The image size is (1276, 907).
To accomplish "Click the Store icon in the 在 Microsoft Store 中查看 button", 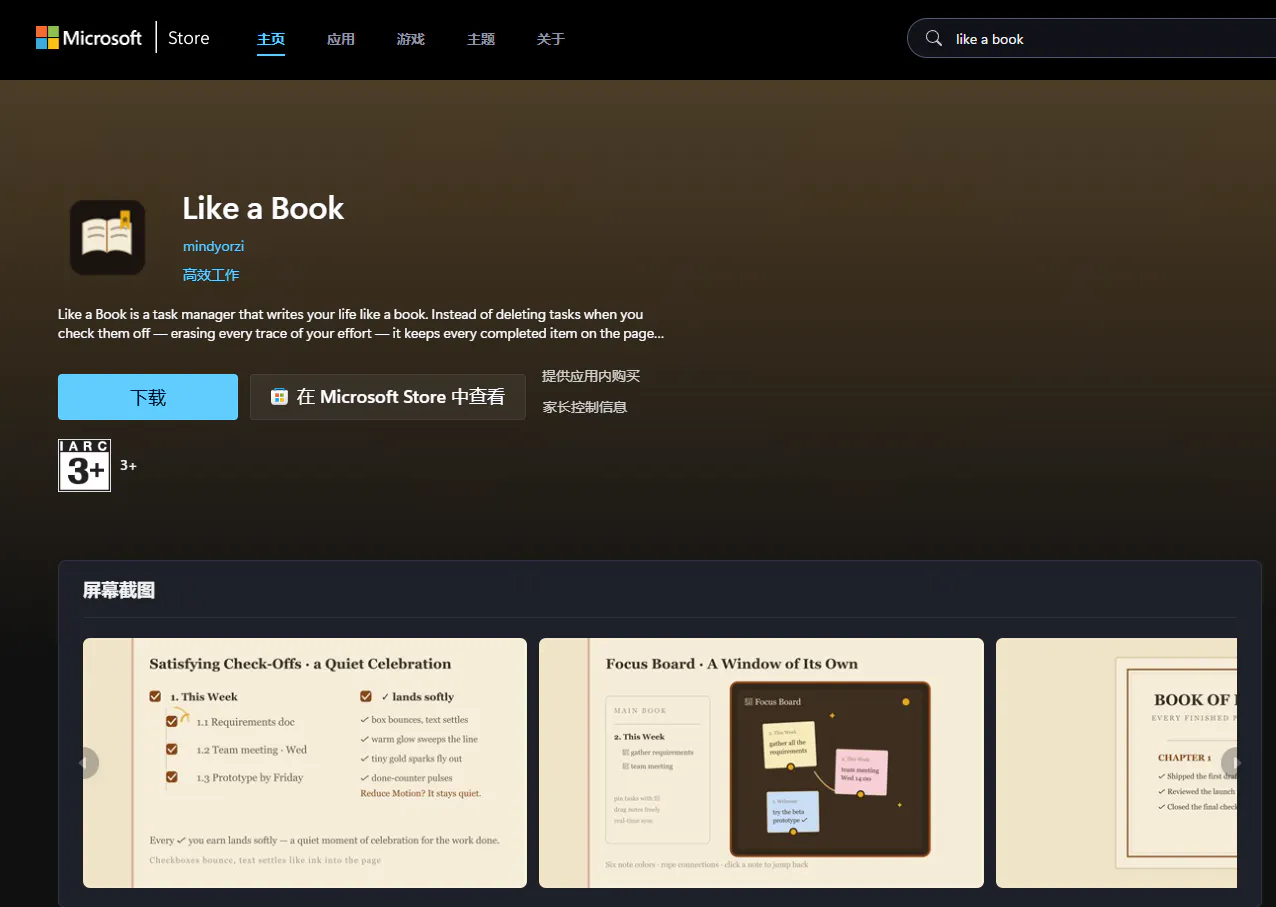I will pyautogui.click(x=280, y=397).
